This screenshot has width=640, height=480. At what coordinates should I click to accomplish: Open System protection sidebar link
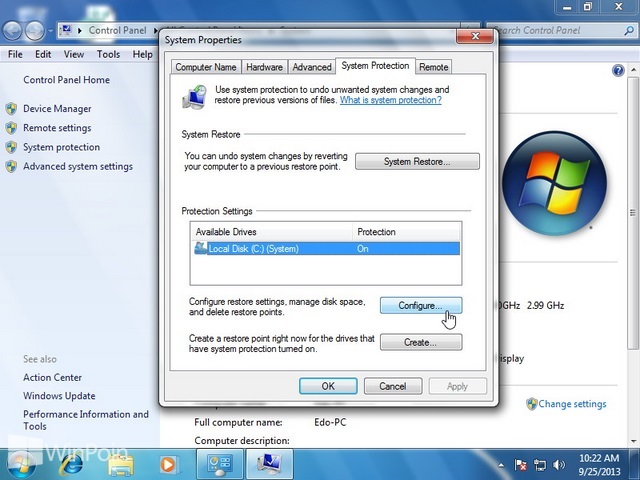click(62, 147)
